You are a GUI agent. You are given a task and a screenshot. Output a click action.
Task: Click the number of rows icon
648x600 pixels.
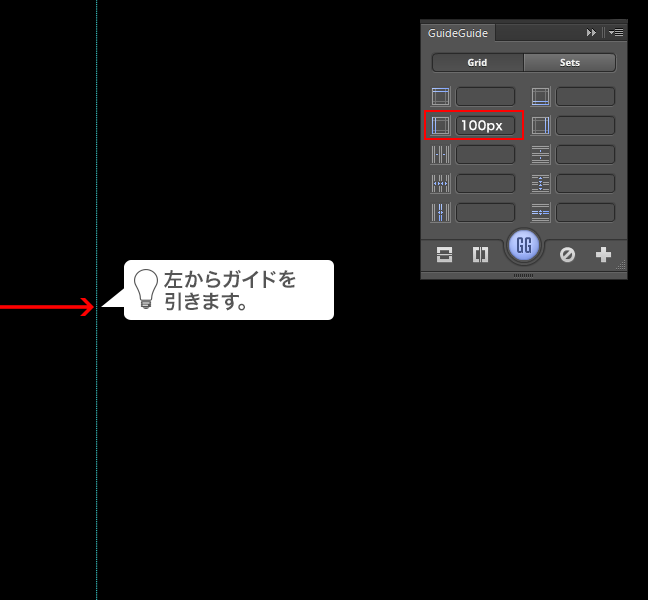click(x=541, y=155)
